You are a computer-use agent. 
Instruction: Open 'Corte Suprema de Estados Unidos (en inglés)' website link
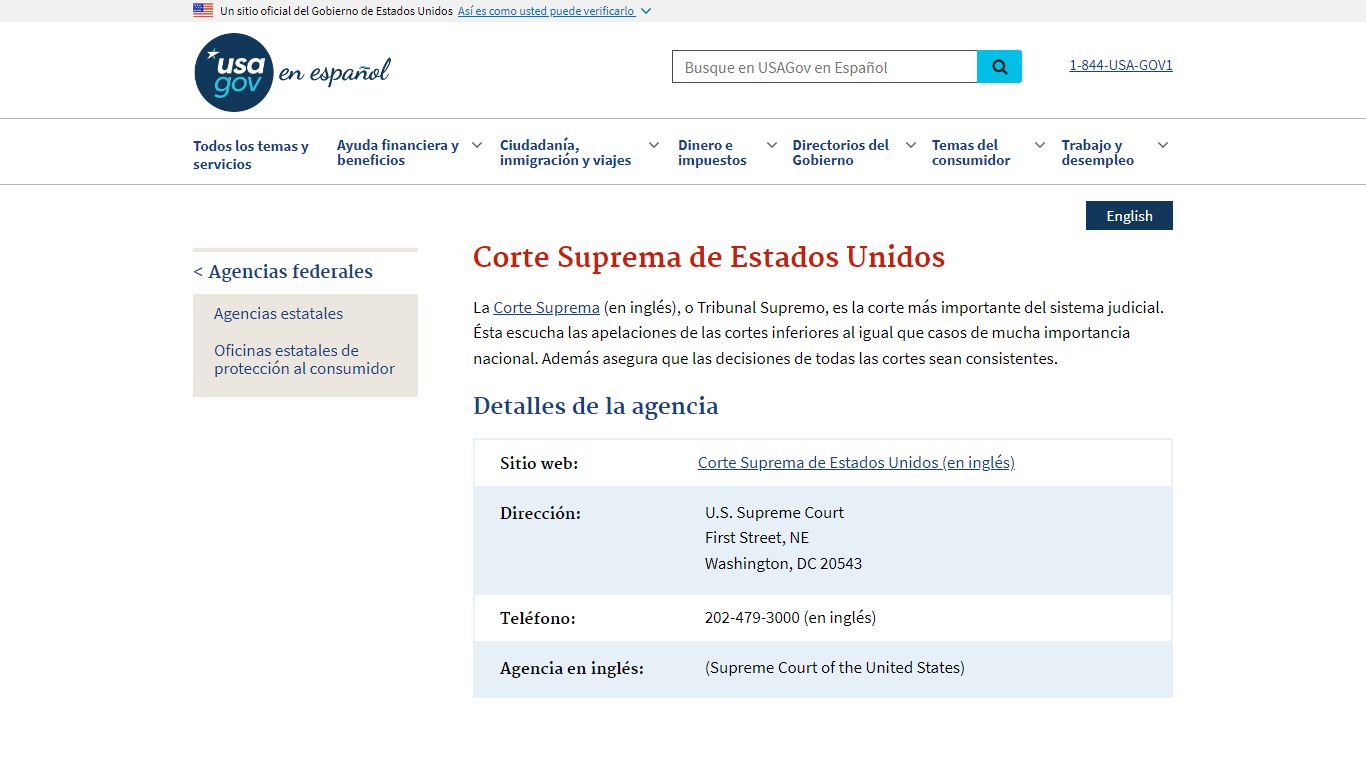[x=856, y=462]
